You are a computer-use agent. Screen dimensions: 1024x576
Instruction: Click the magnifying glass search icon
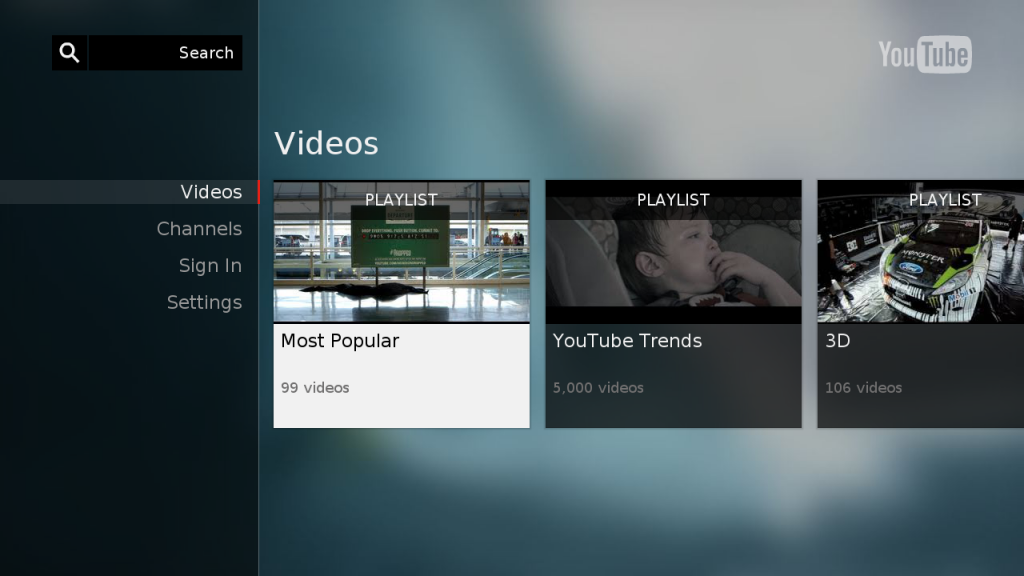click(x=69, y=53)
